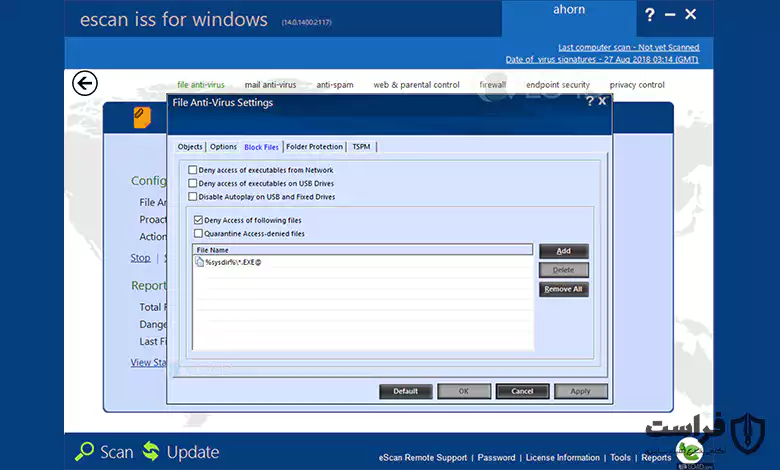This screenshot has width=780, height=470.
Task: Open main window help question mark
Action: [650, 15]
